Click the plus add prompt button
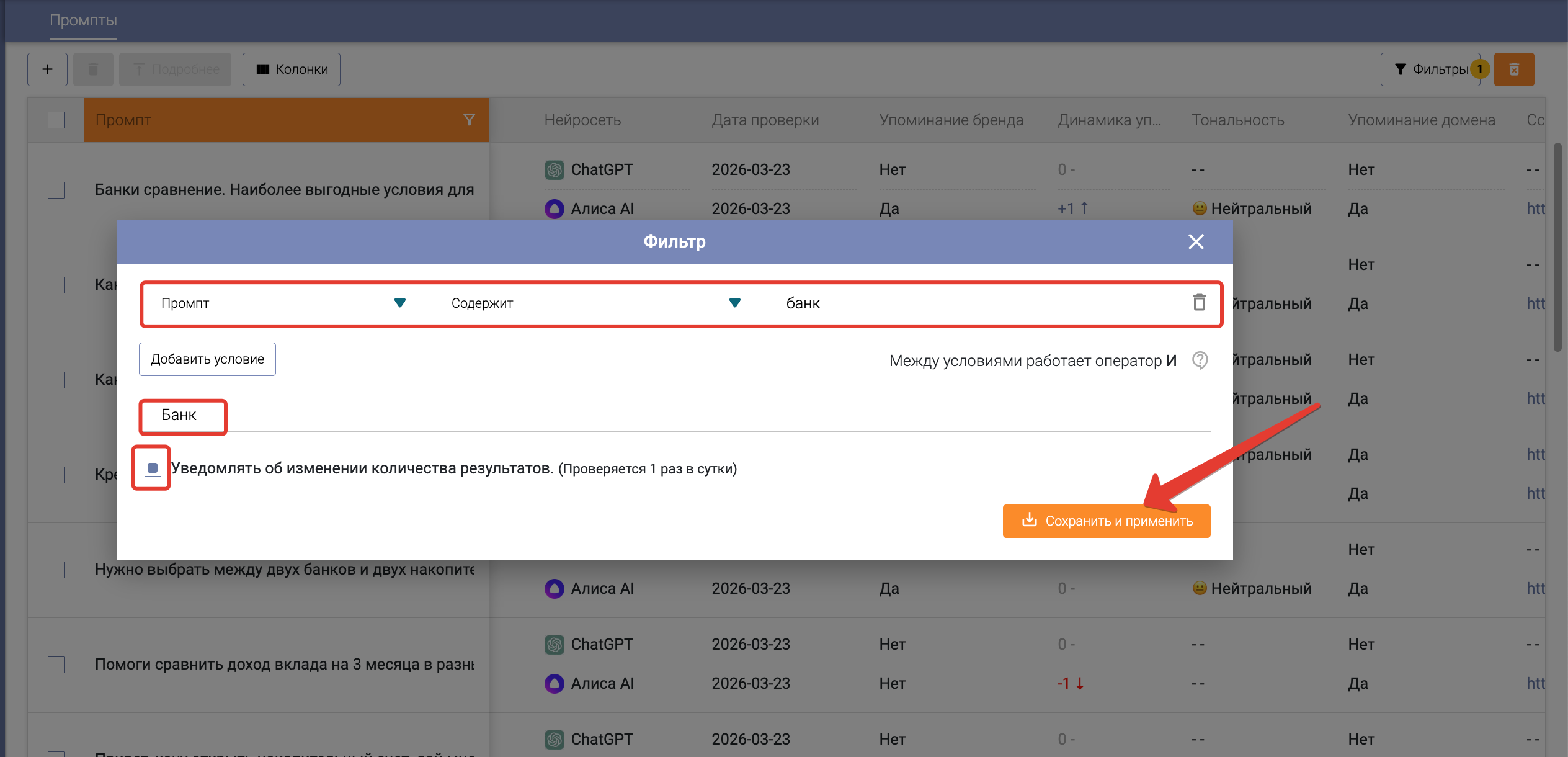Viewport: 1568px width, 757px height. pos(47,69)
